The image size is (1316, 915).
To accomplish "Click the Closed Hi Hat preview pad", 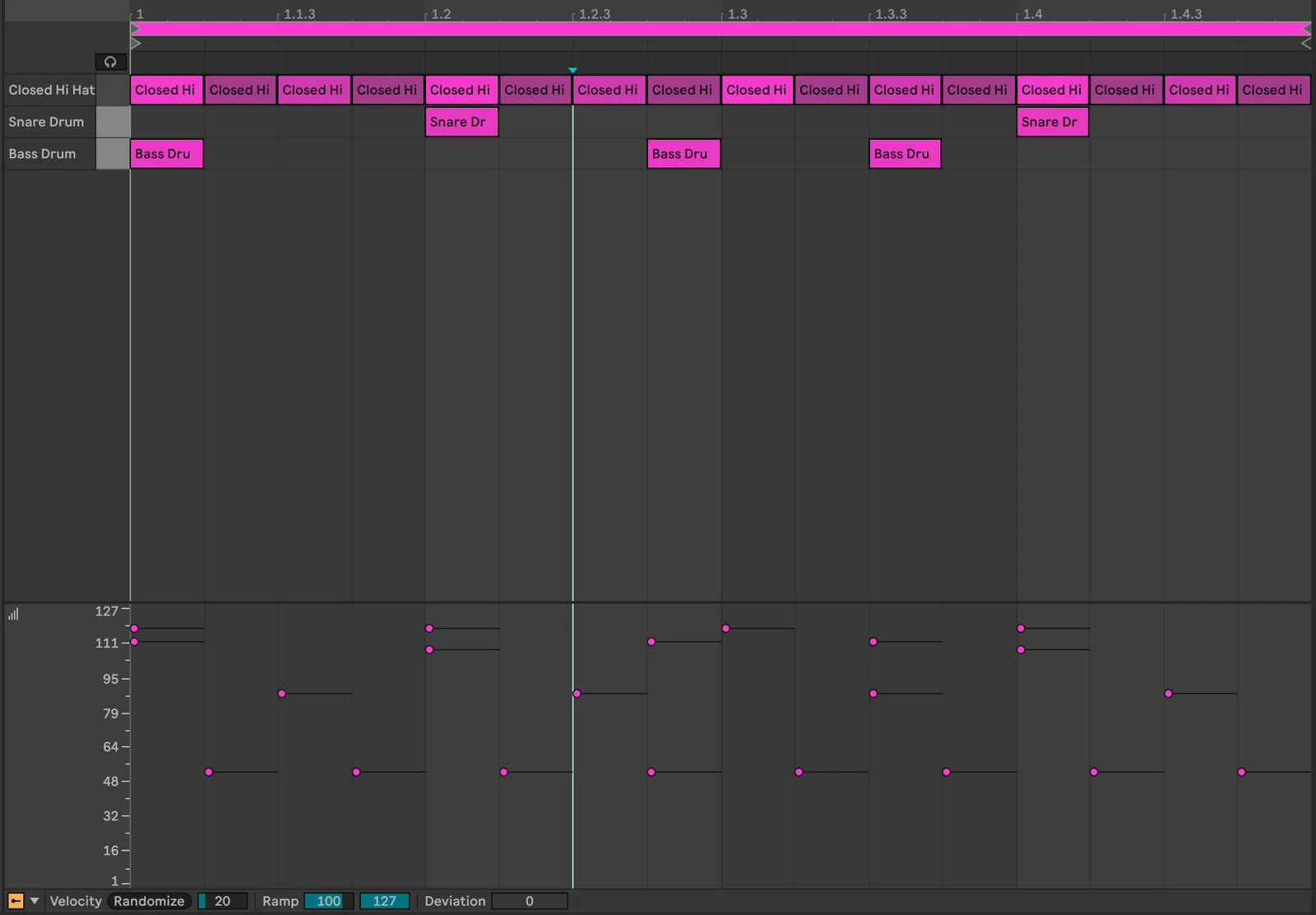I will tap(113, 90).
